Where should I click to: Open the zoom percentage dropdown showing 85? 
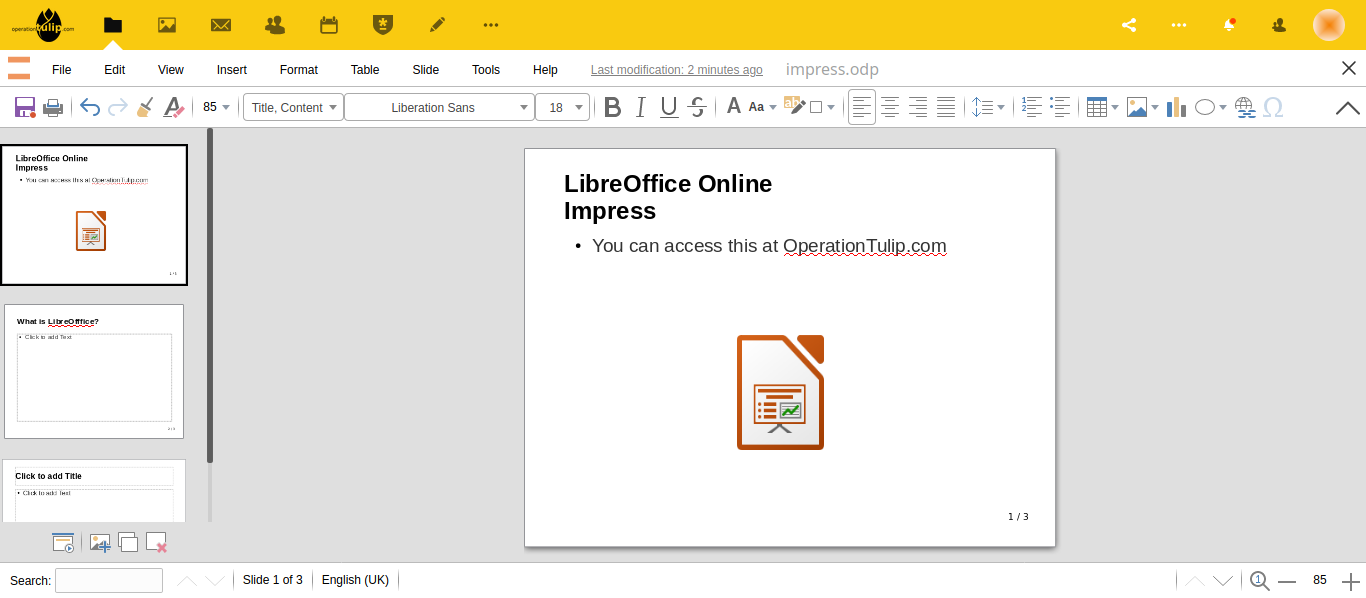tap(216, 107)
